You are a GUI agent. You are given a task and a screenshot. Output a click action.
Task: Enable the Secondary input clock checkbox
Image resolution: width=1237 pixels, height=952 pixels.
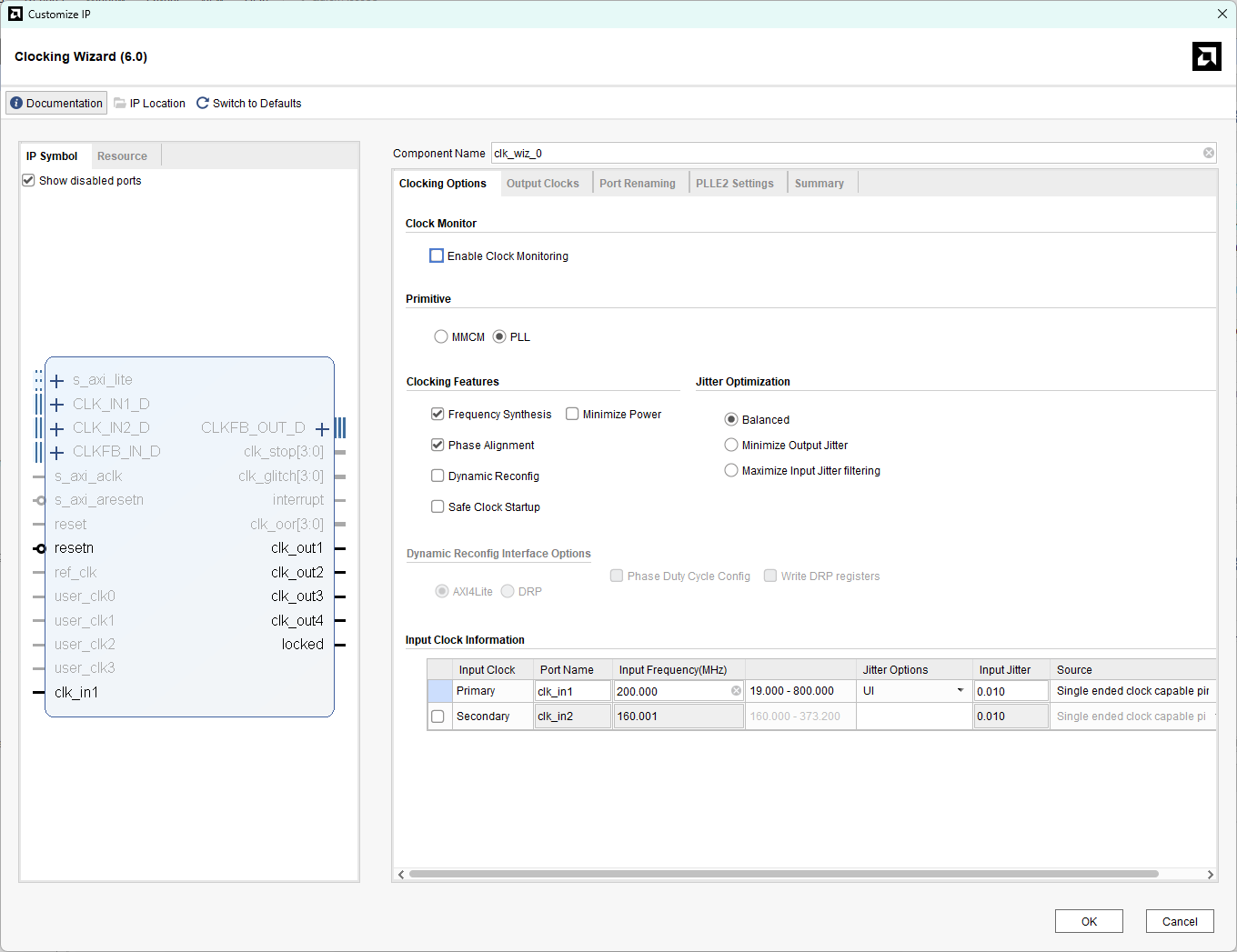click(437, 717)
